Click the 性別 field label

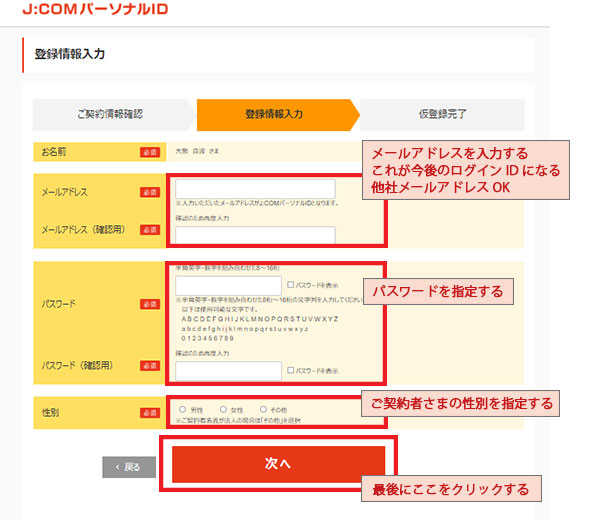(x=50, y=412)
